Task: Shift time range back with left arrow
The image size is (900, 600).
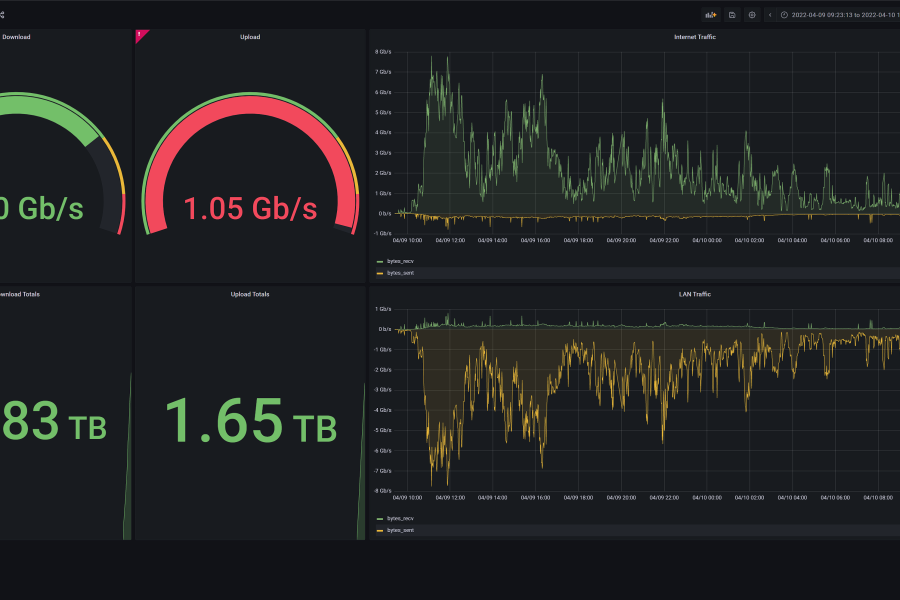Action: [770, 15]
